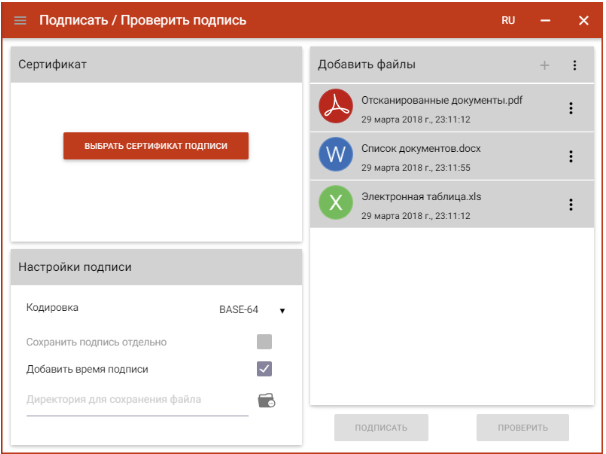Click the Word icon of 'Список документов.docx'
The height and width of the screenshot is (454, 606).
pos(335,155)
